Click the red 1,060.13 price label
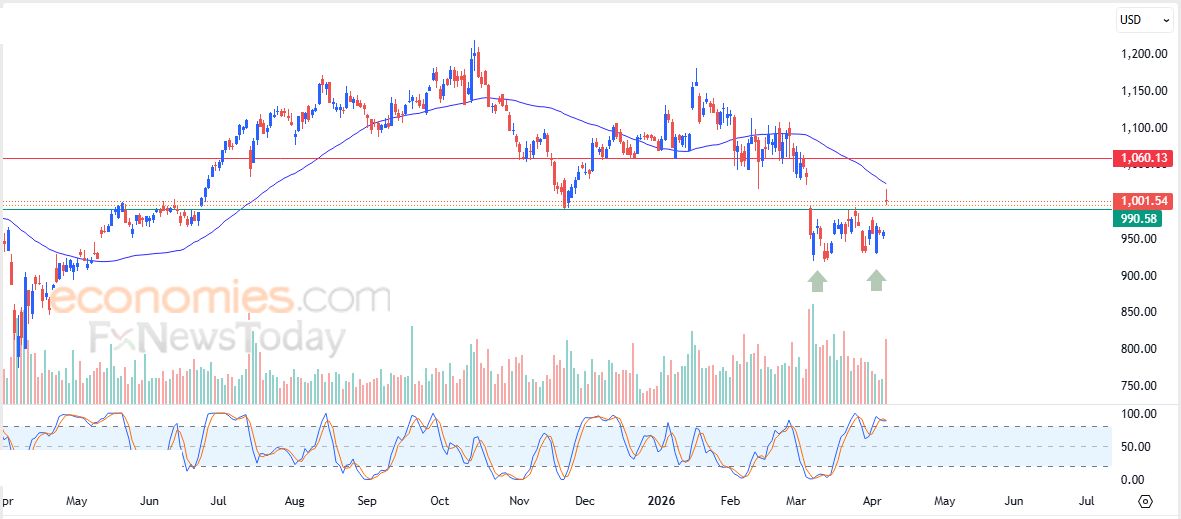The height and width of the screenshot is (519, 1181). coord(1144,158)
